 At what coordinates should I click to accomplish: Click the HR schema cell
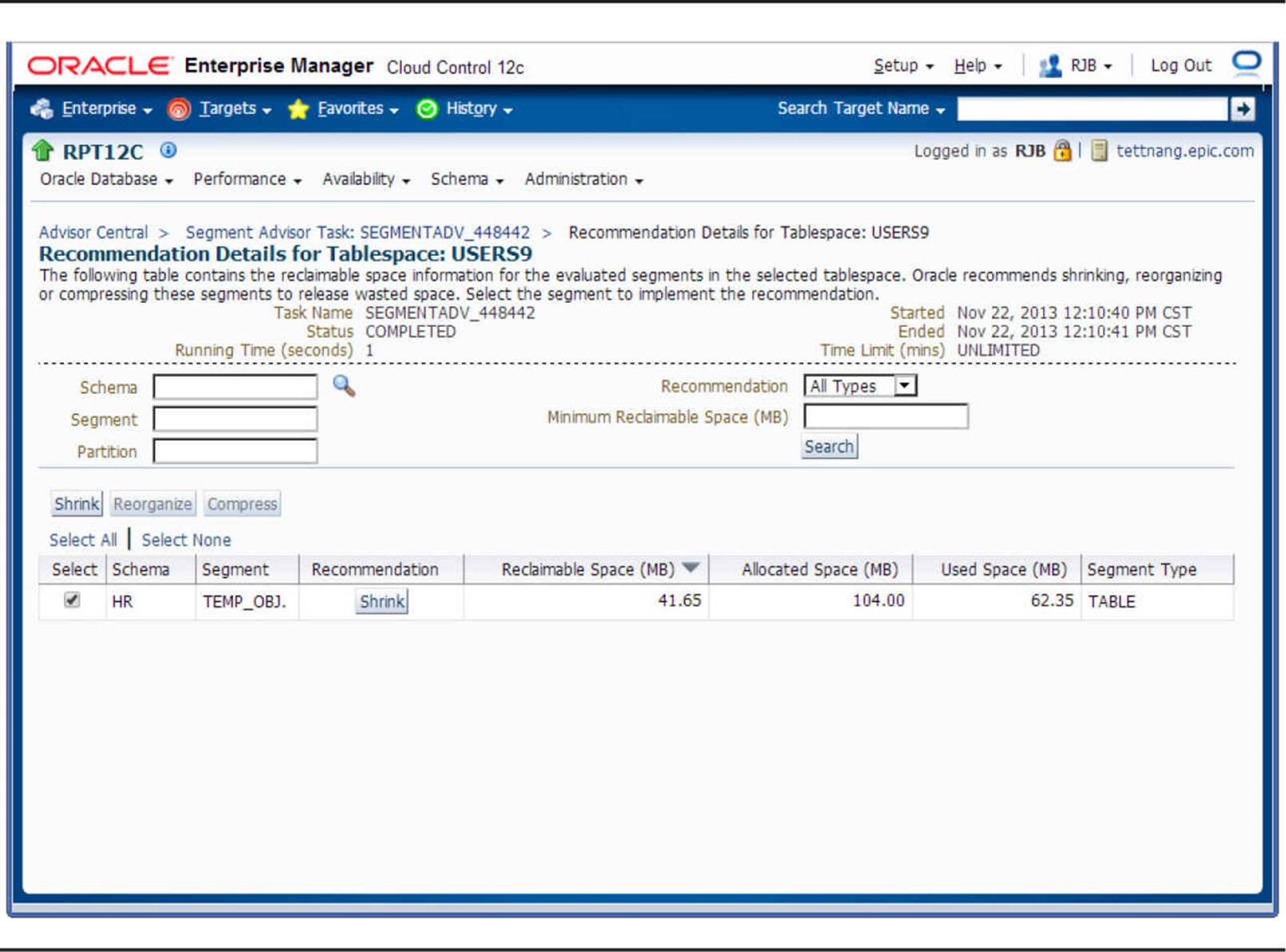pyautogui.click(x=122, y=601)
